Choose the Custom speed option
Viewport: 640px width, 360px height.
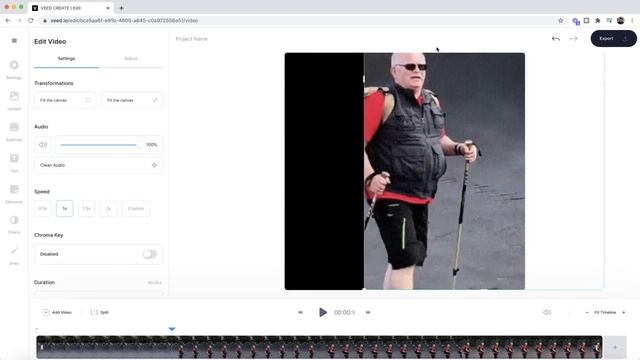pyautogui.click(x=136, y=209)
